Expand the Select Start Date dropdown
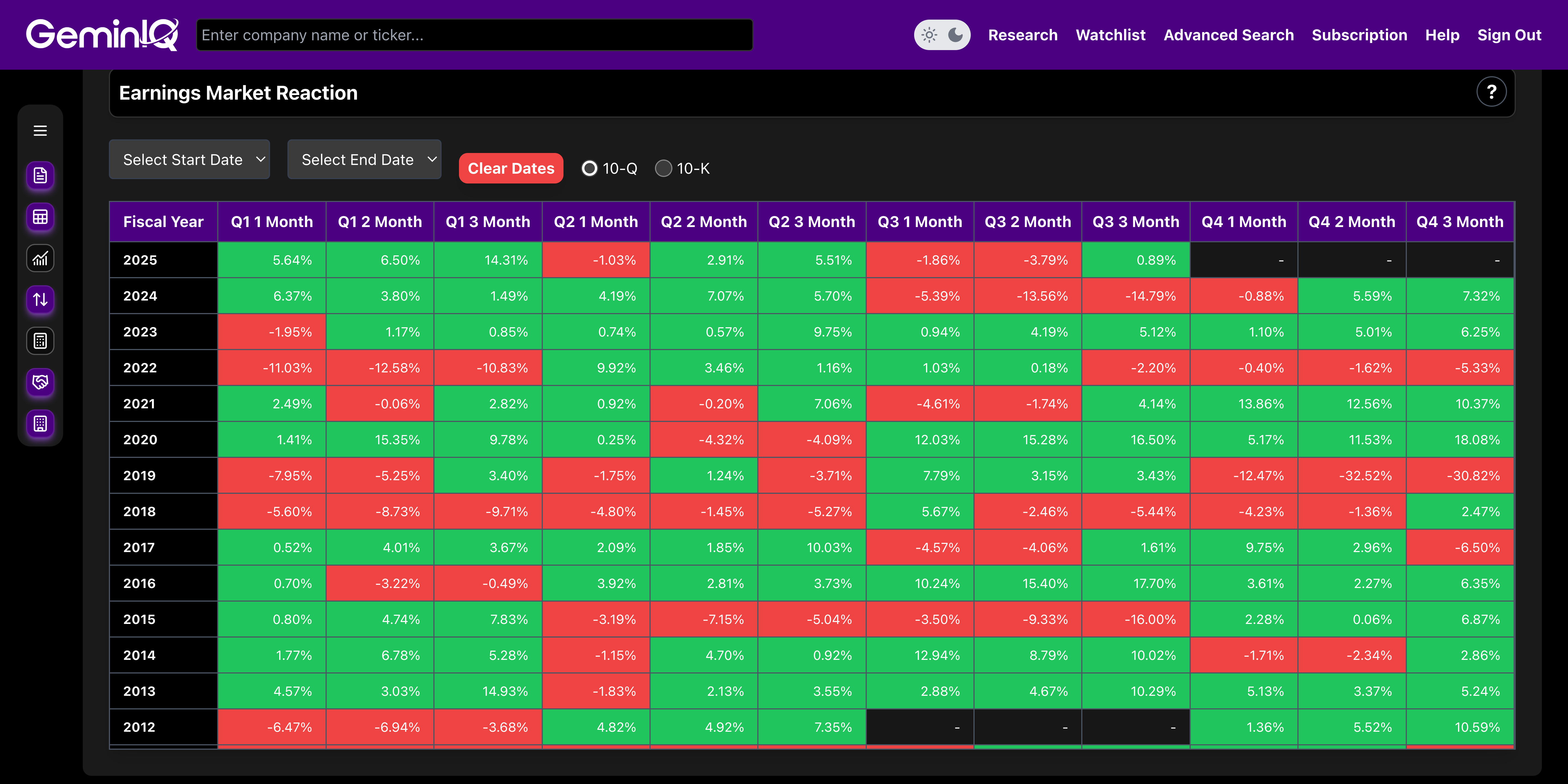 click(x=189, y=160)
